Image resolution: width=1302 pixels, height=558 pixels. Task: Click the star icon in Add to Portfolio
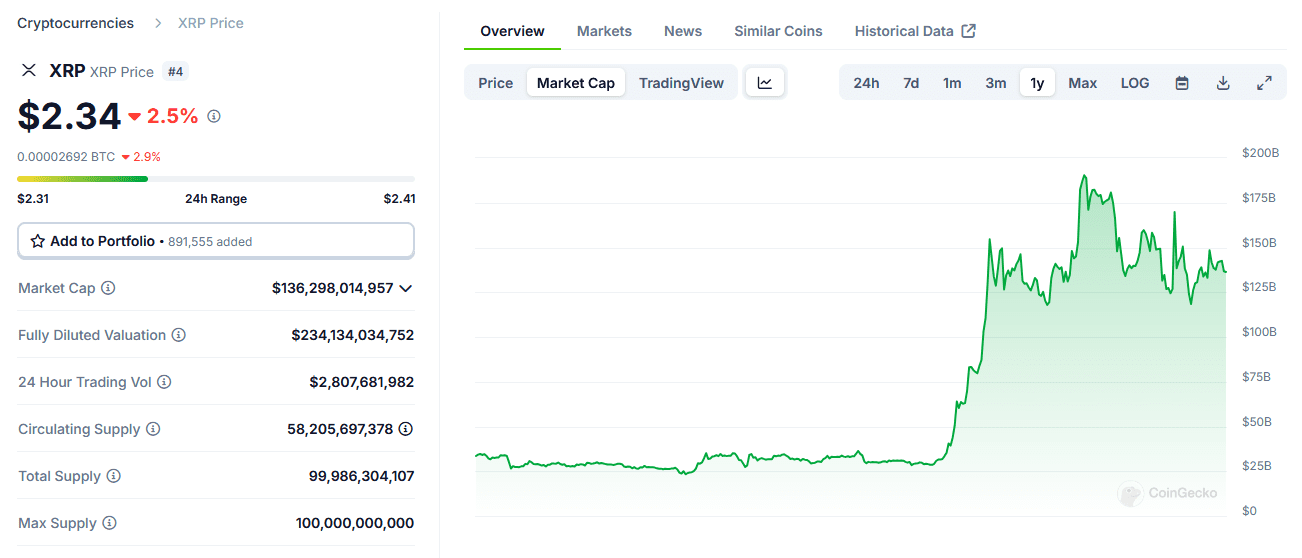pyautogui.click(x=38, y=241)
